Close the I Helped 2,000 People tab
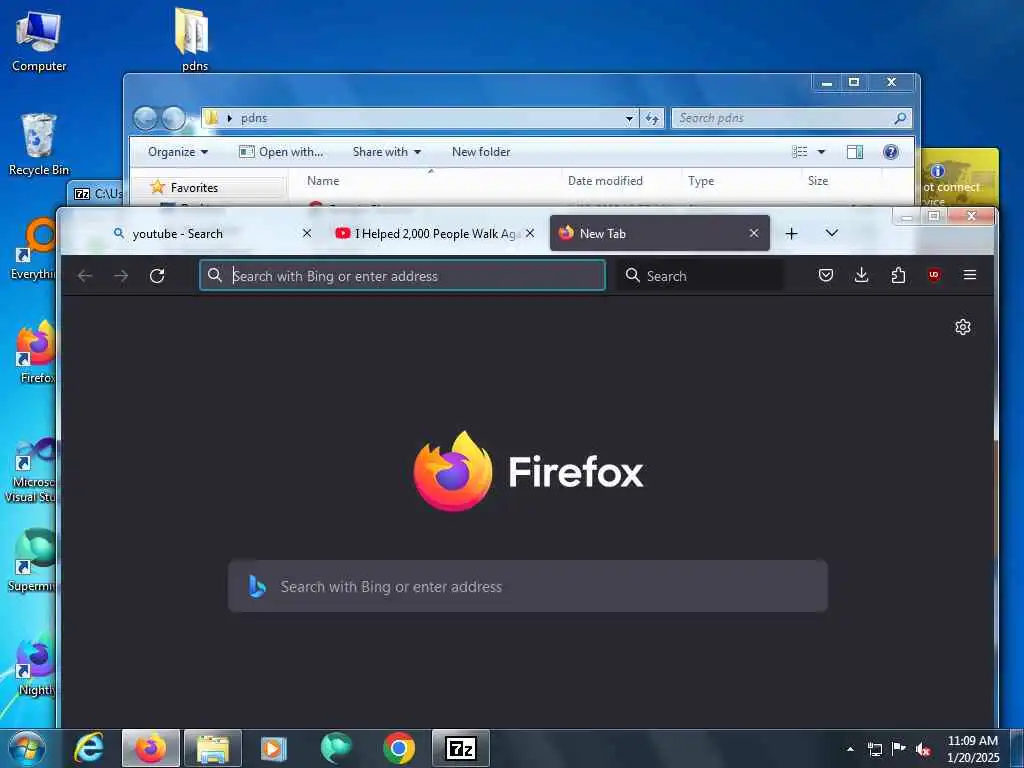This screenshot has width=1024, height=768. pyautogui.click(x=530, y=233)
